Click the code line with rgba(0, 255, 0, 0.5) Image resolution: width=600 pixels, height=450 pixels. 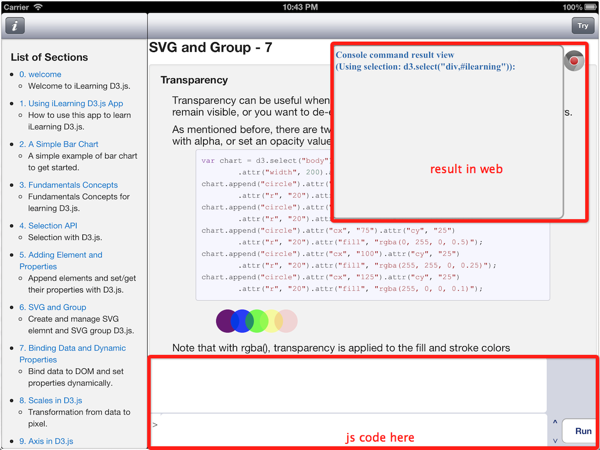[361, 242]
